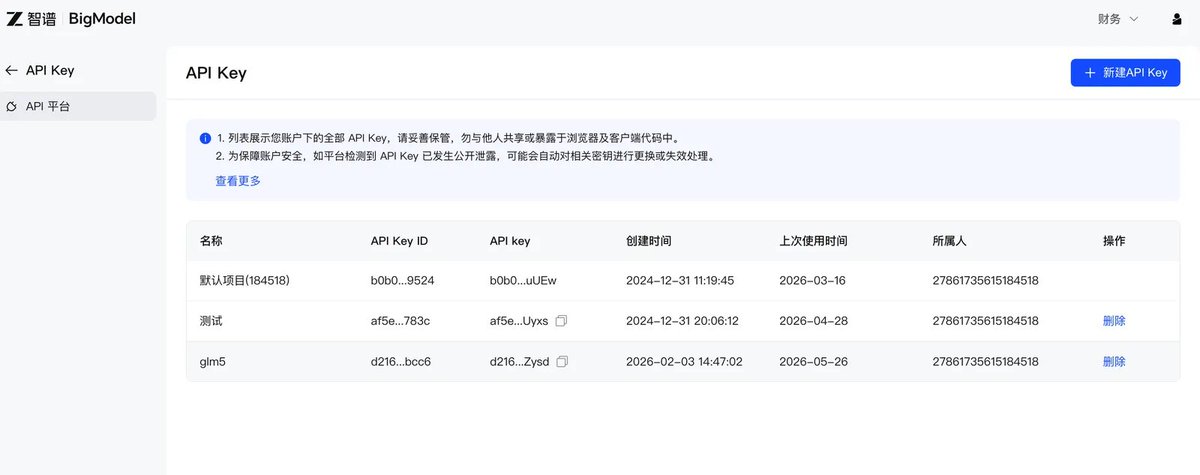Viewport: 1200px width, 475px height.
Task: Go back using the API Key arrow
Action: [11, 71]
